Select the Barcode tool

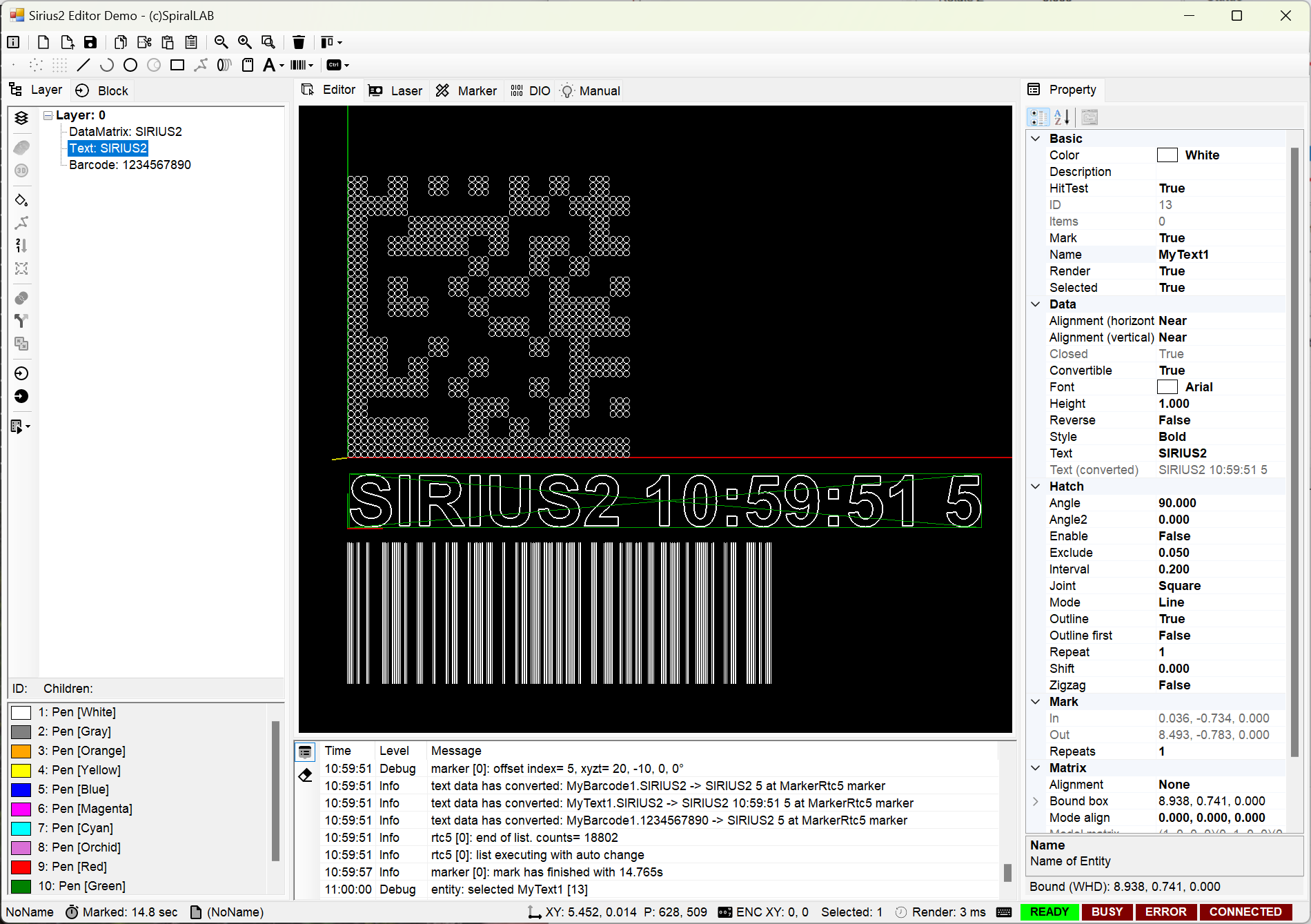coord(298,65)
